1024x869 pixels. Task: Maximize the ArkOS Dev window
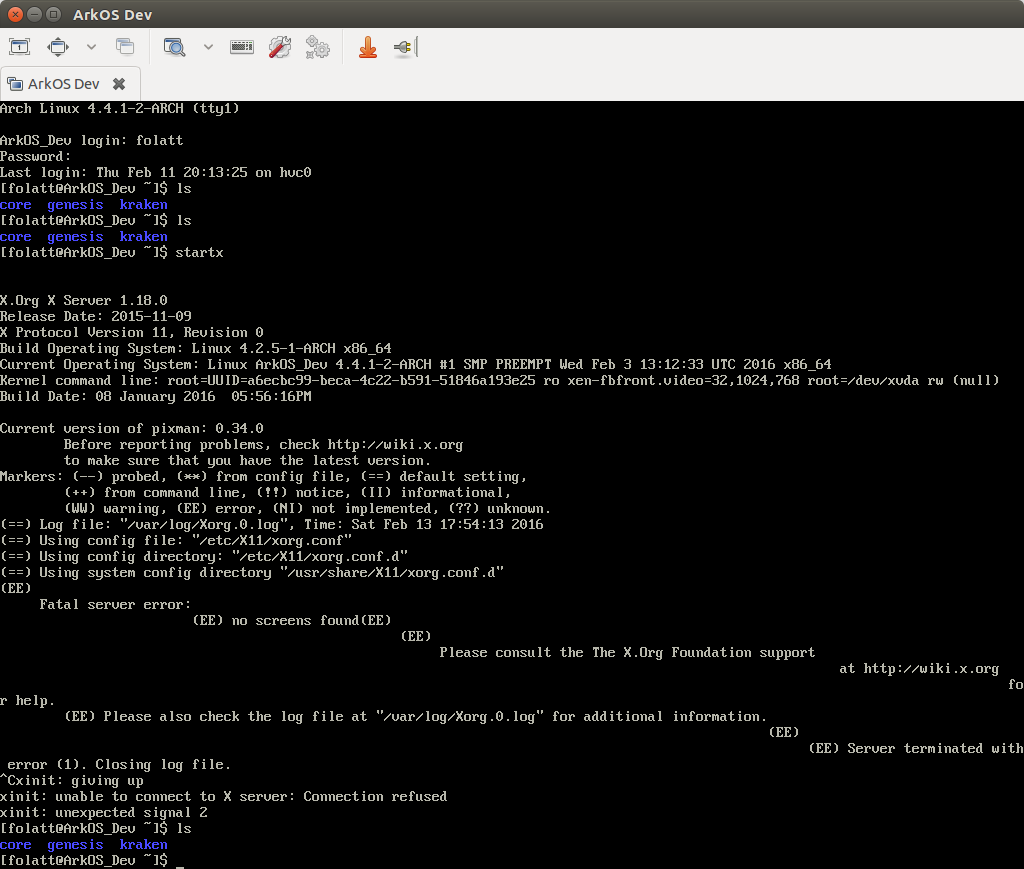[54, 15]
